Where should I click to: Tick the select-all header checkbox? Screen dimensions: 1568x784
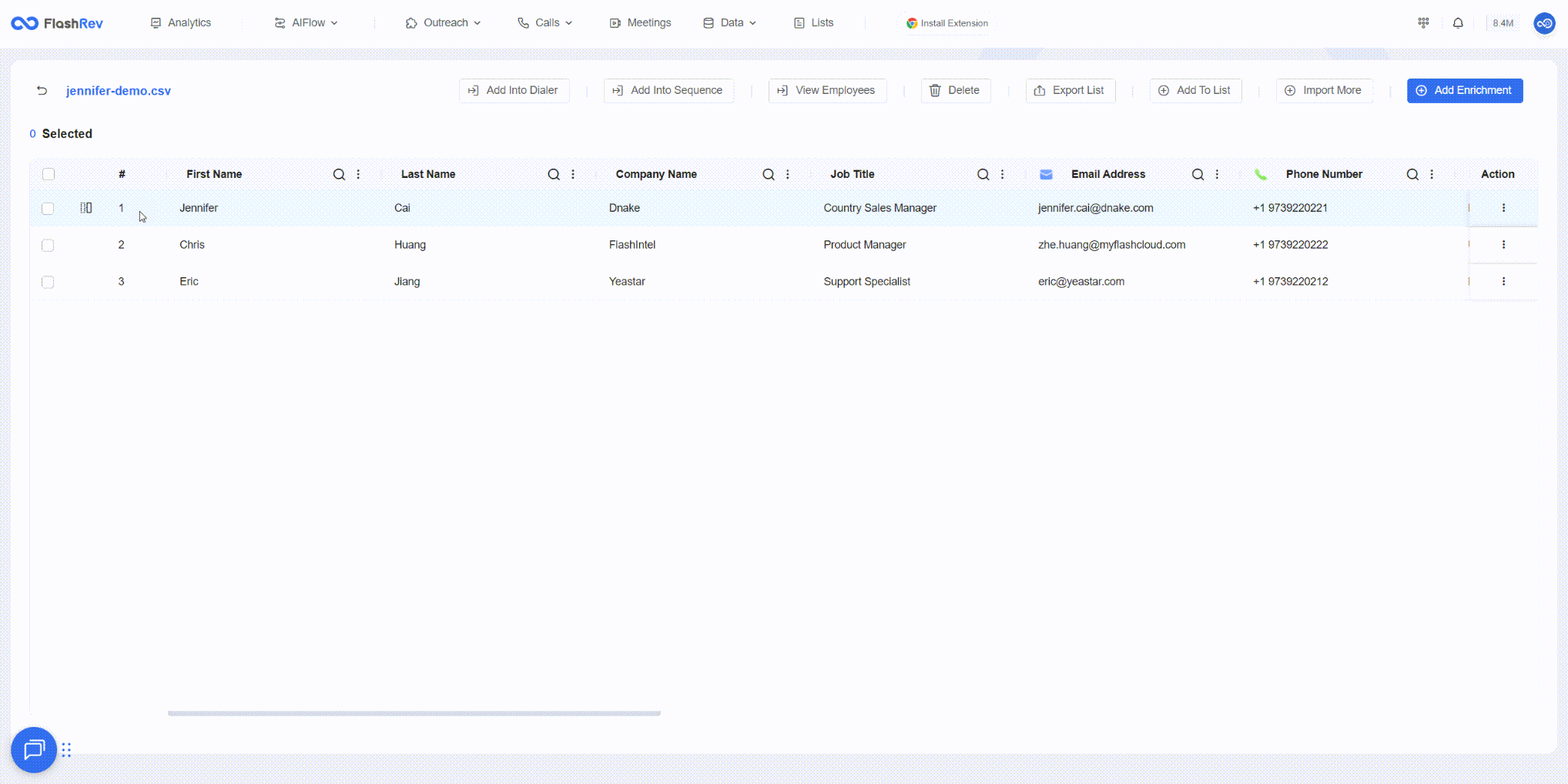pyautogui.click(x=49, y=174)
